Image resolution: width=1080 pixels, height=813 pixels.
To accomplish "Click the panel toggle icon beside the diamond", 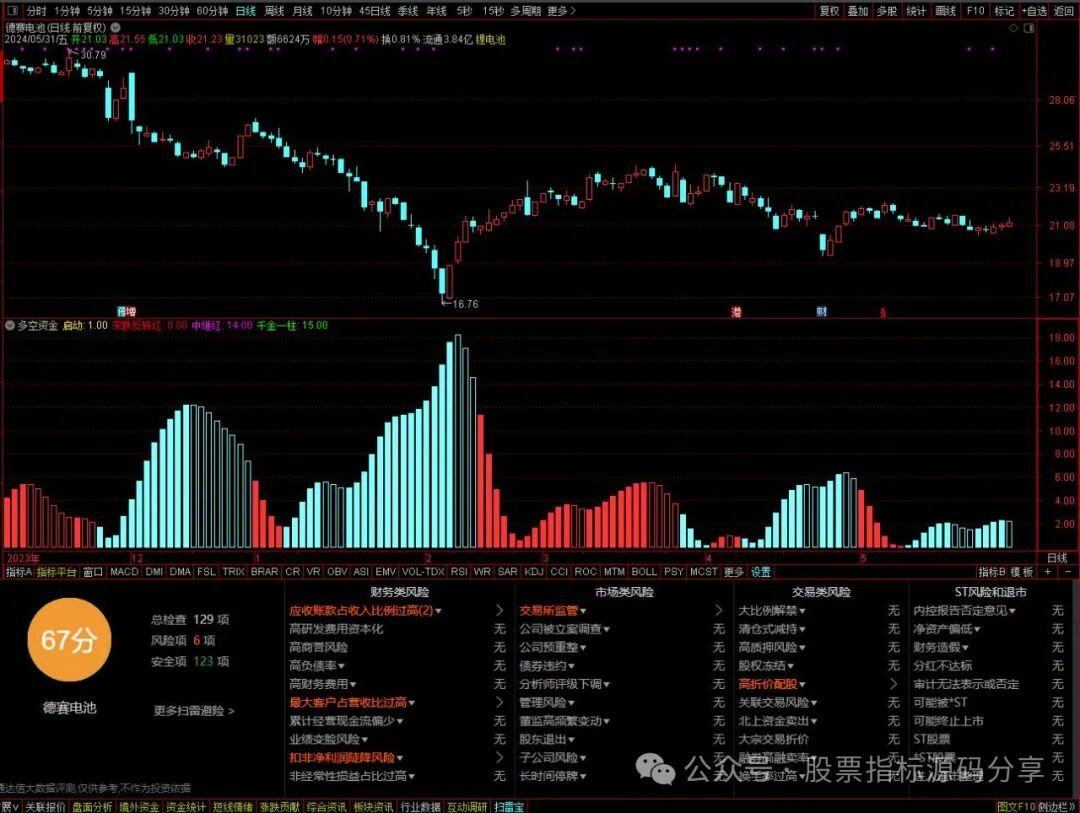I will [1030, 28].
